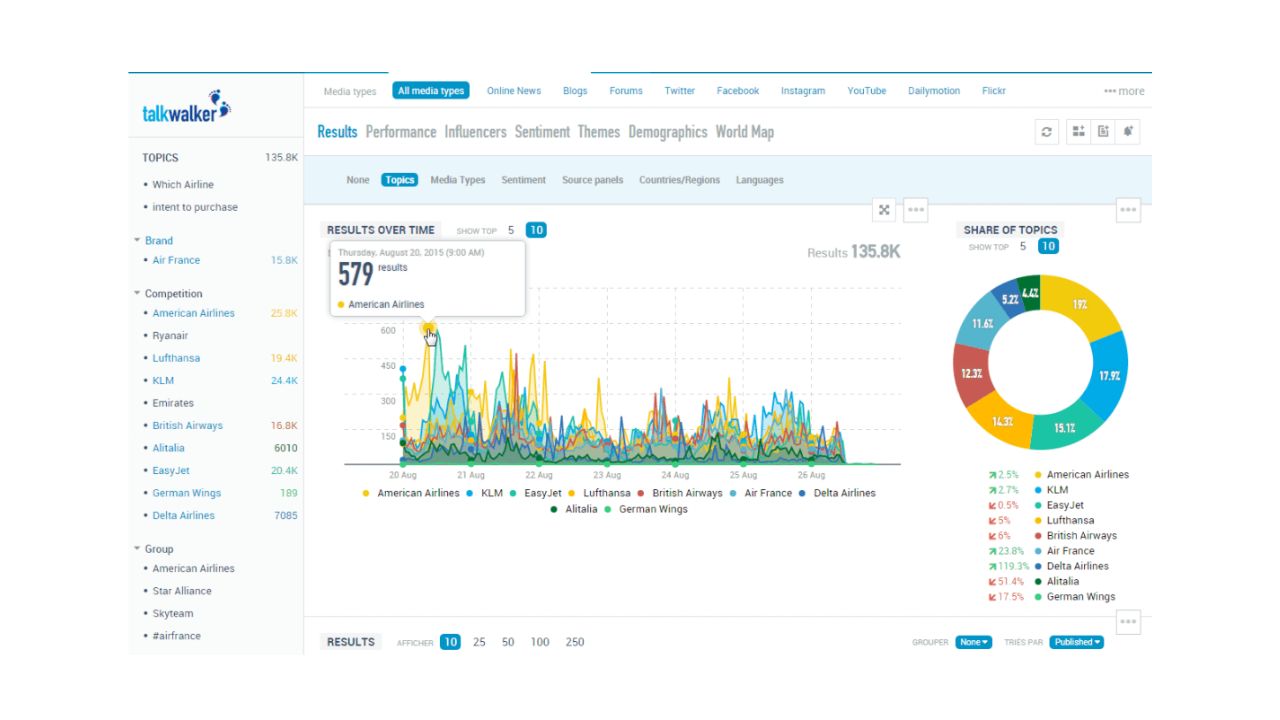Filter by Dailymotion media type

(934, 91)
